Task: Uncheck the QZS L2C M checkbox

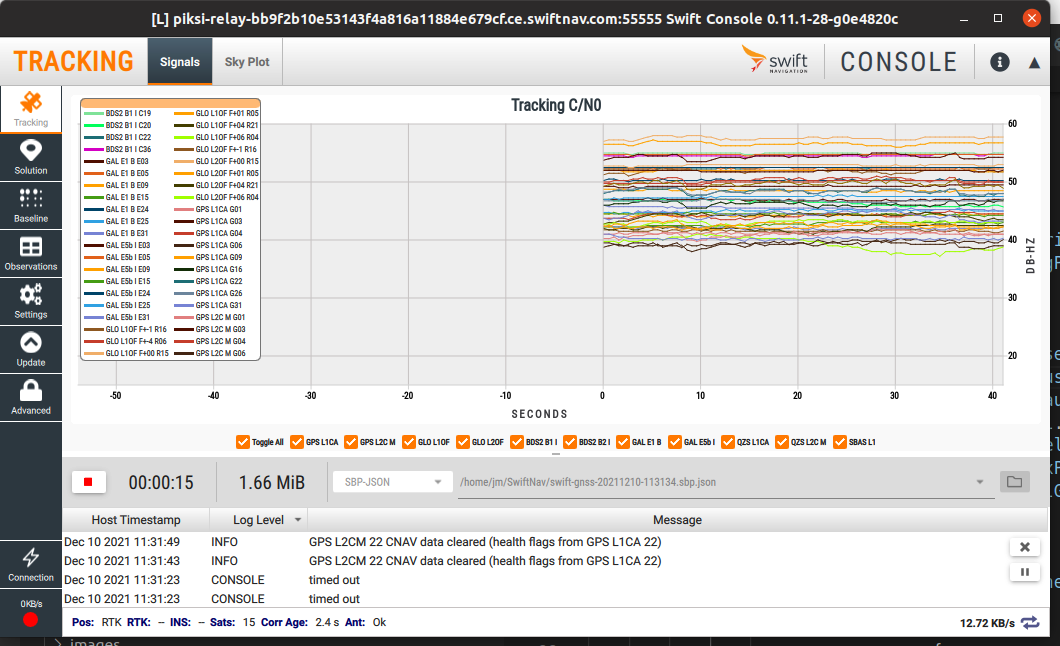Action: [x=782, y=442]
